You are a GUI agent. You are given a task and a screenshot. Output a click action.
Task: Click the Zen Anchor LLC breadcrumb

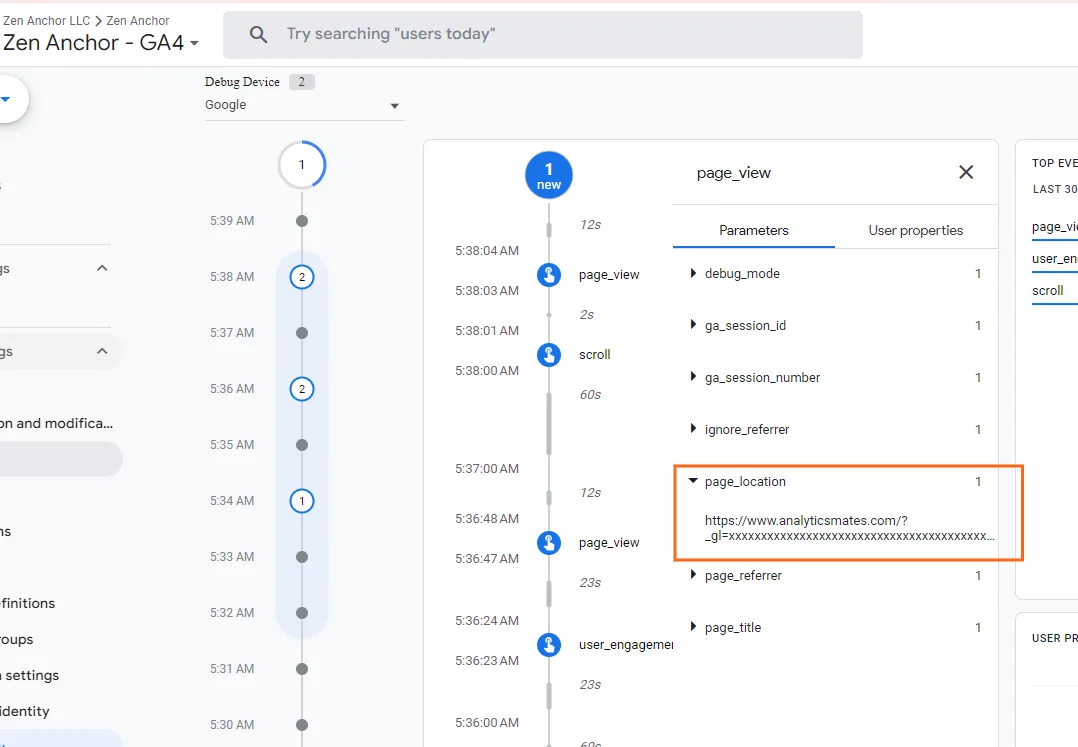tap(46, 21)
